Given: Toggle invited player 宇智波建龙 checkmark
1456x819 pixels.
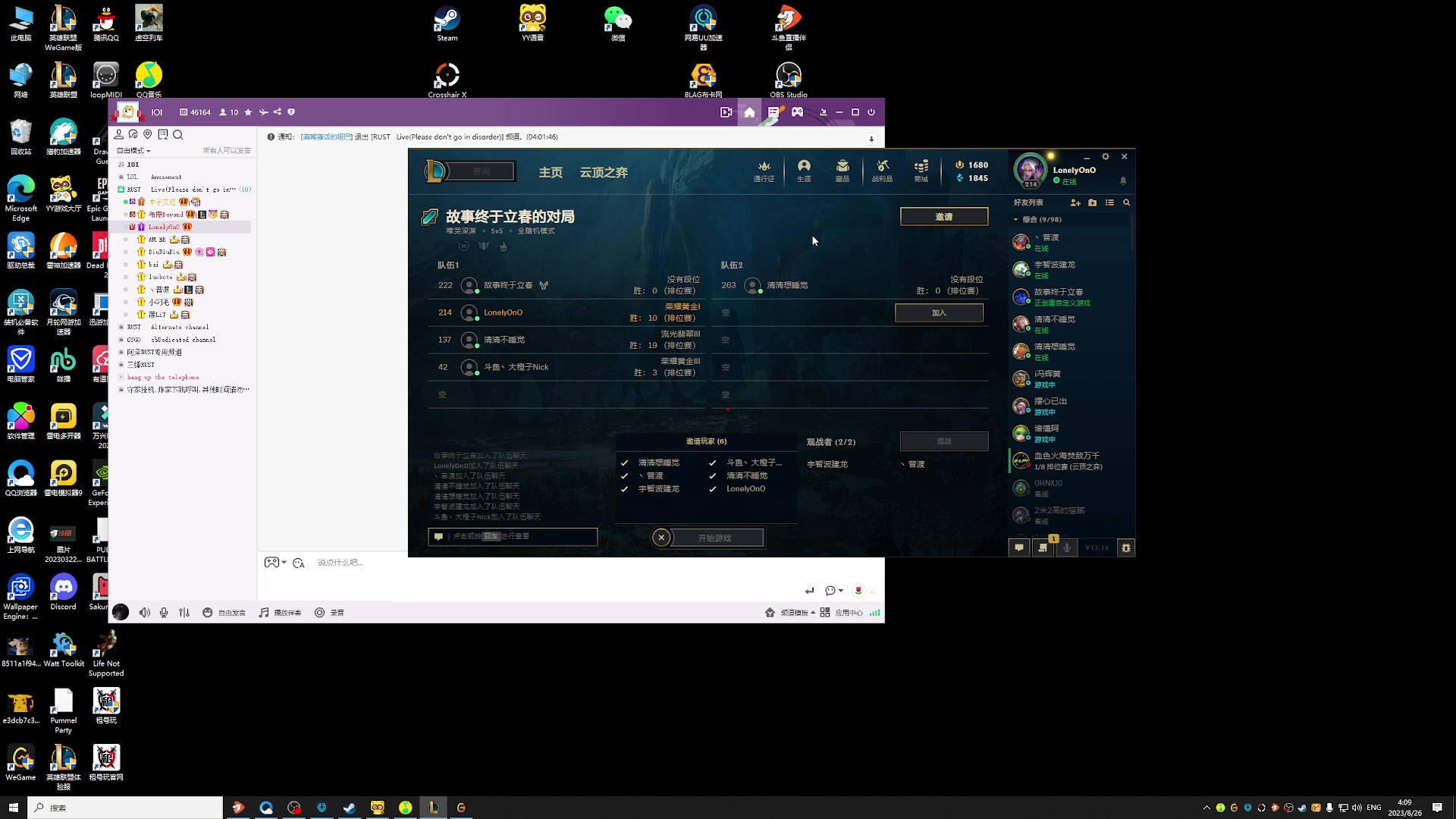Looking at the screenshot, I should point(624,489).
